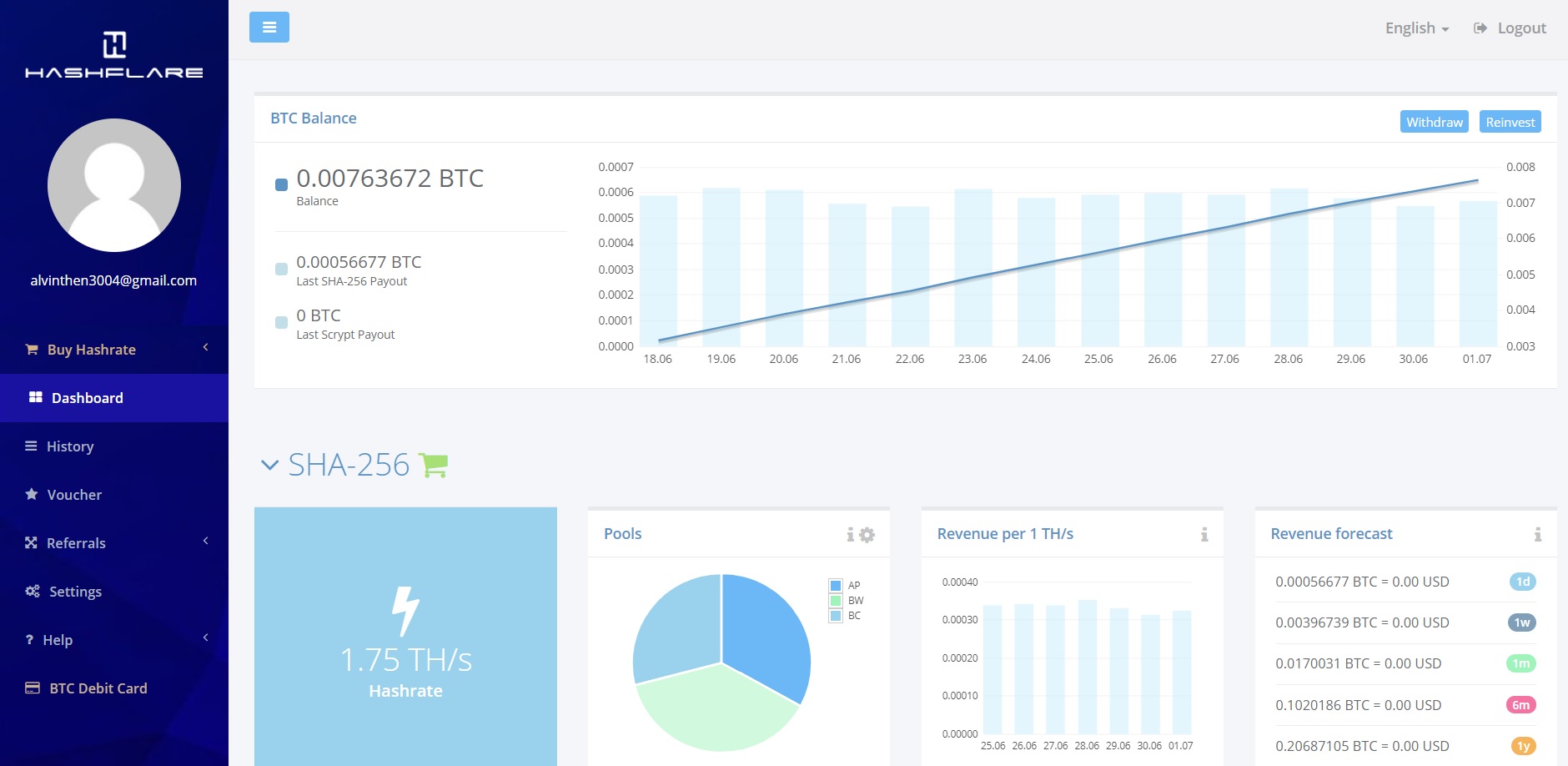This screenshot has width=1568, height=766.
Task: Click the Buy Hashrate cart icon
Action: click(32, 350)
